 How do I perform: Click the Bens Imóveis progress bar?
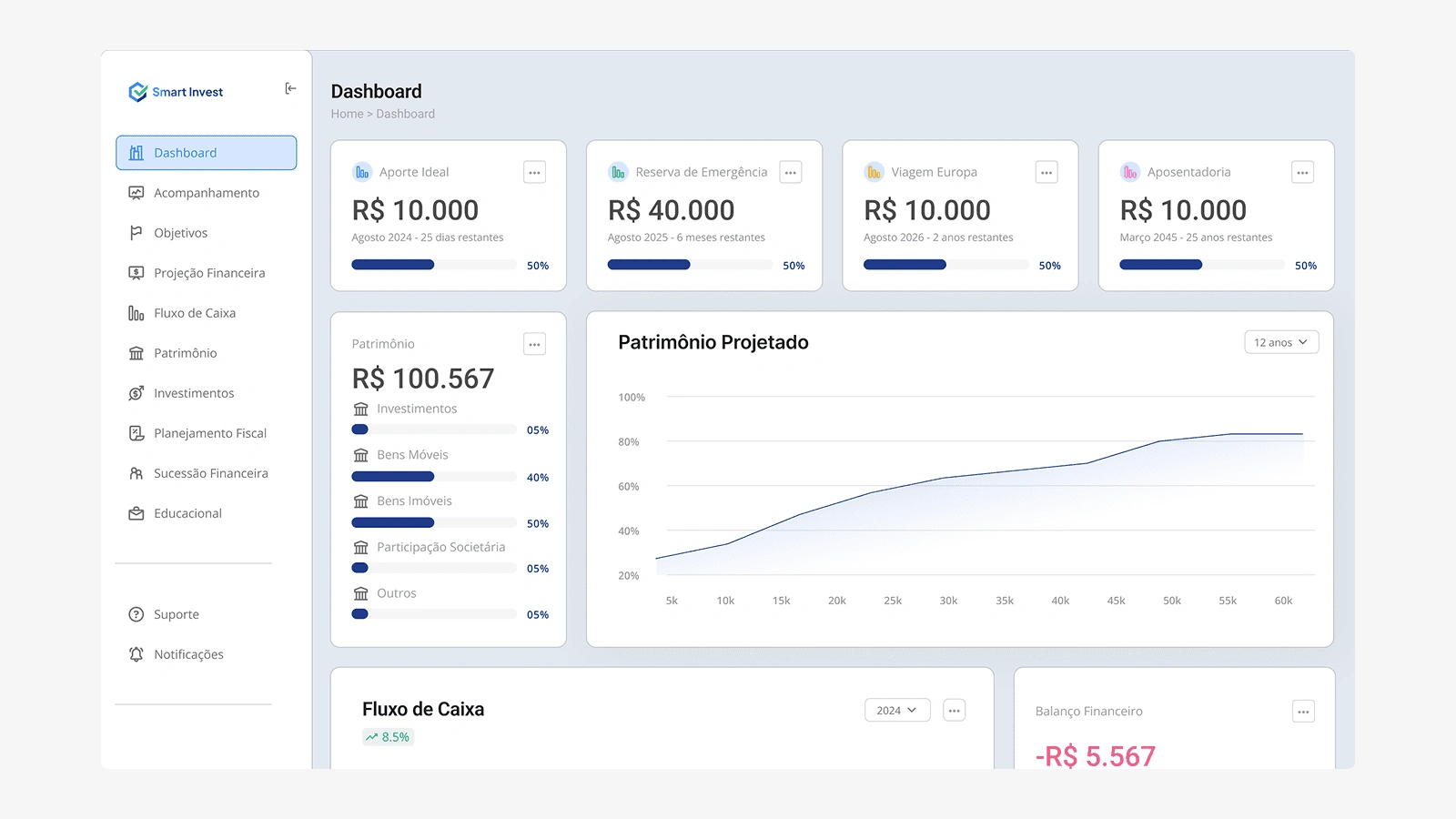pos(433,523)
